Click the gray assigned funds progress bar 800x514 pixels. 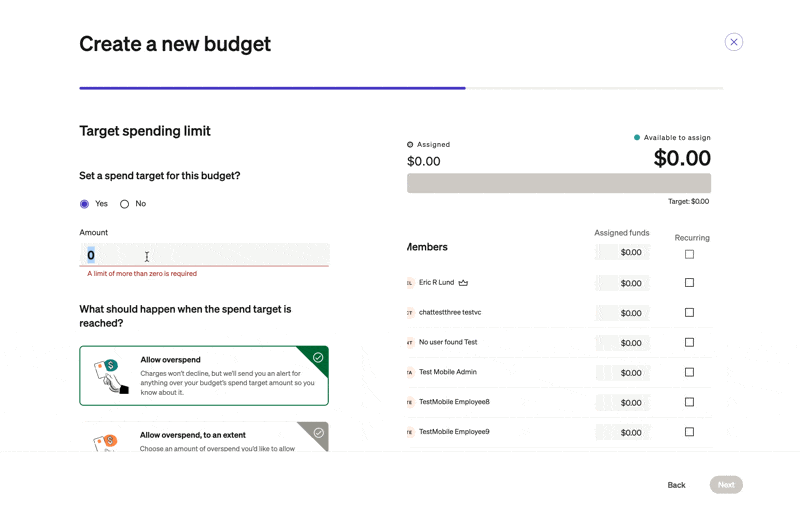pos(558,183)
